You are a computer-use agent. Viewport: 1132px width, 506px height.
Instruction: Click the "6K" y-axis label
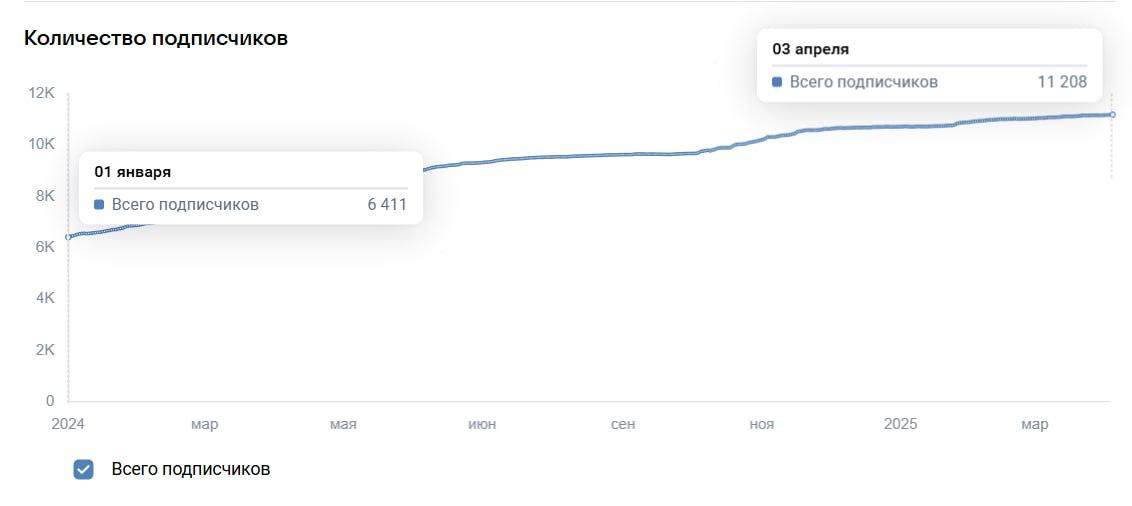coord(46,247)
